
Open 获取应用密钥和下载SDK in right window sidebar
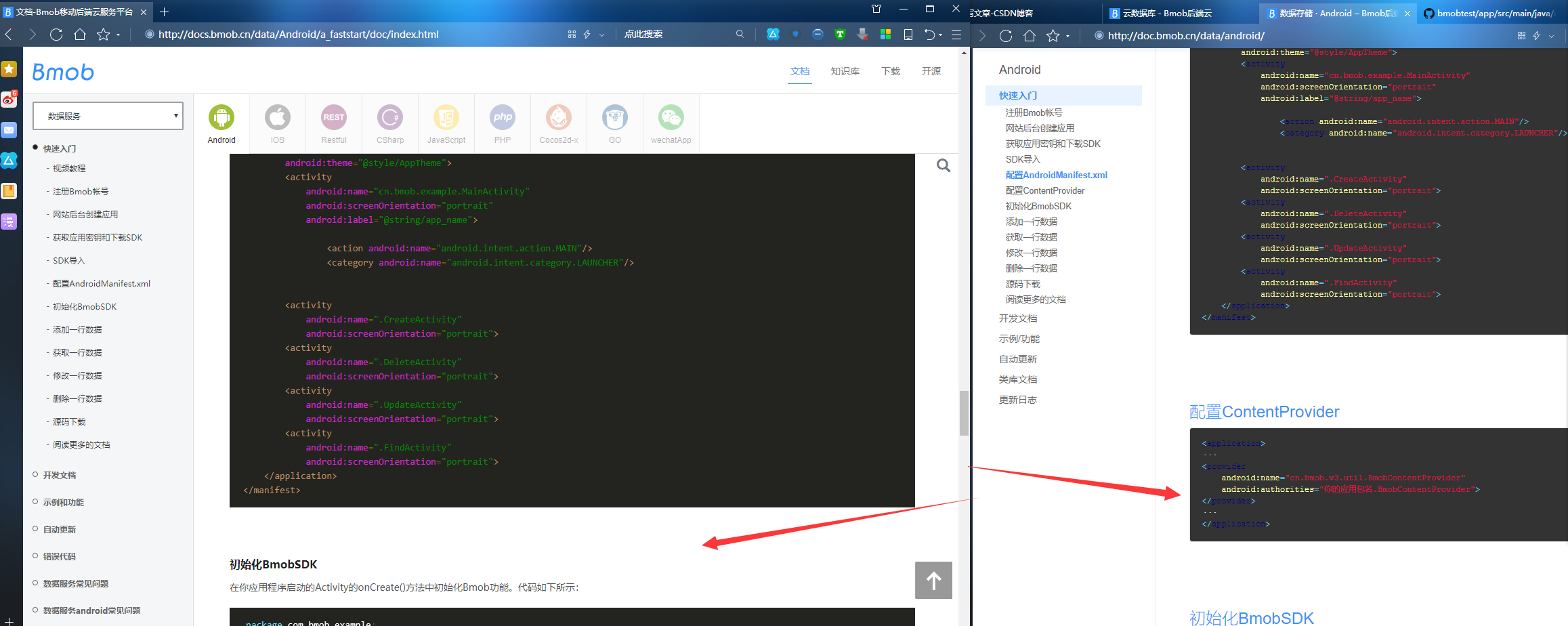[x=1053, y=144]
